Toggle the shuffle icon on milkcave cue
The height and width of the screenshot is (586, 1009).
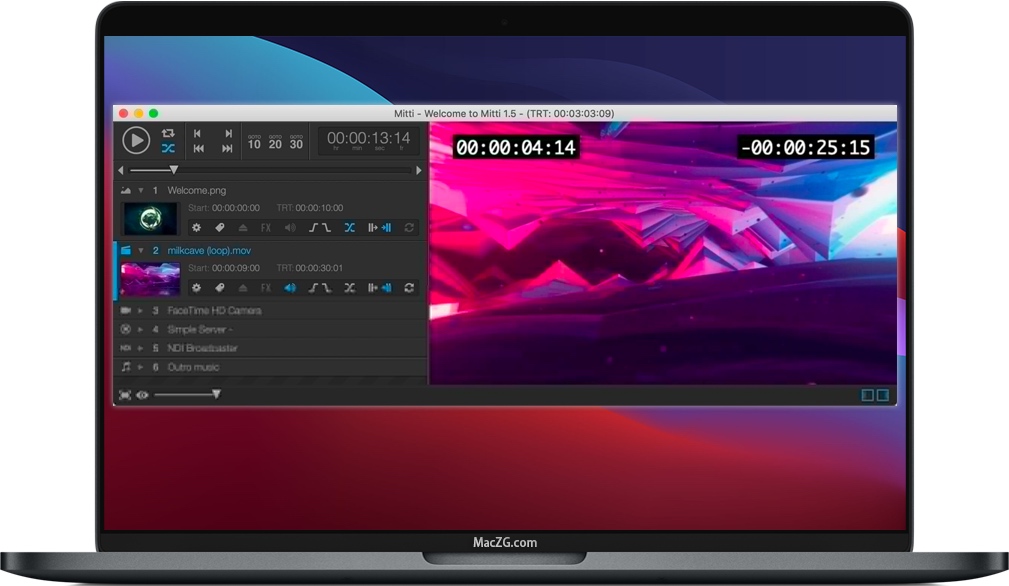click(349, 288)
